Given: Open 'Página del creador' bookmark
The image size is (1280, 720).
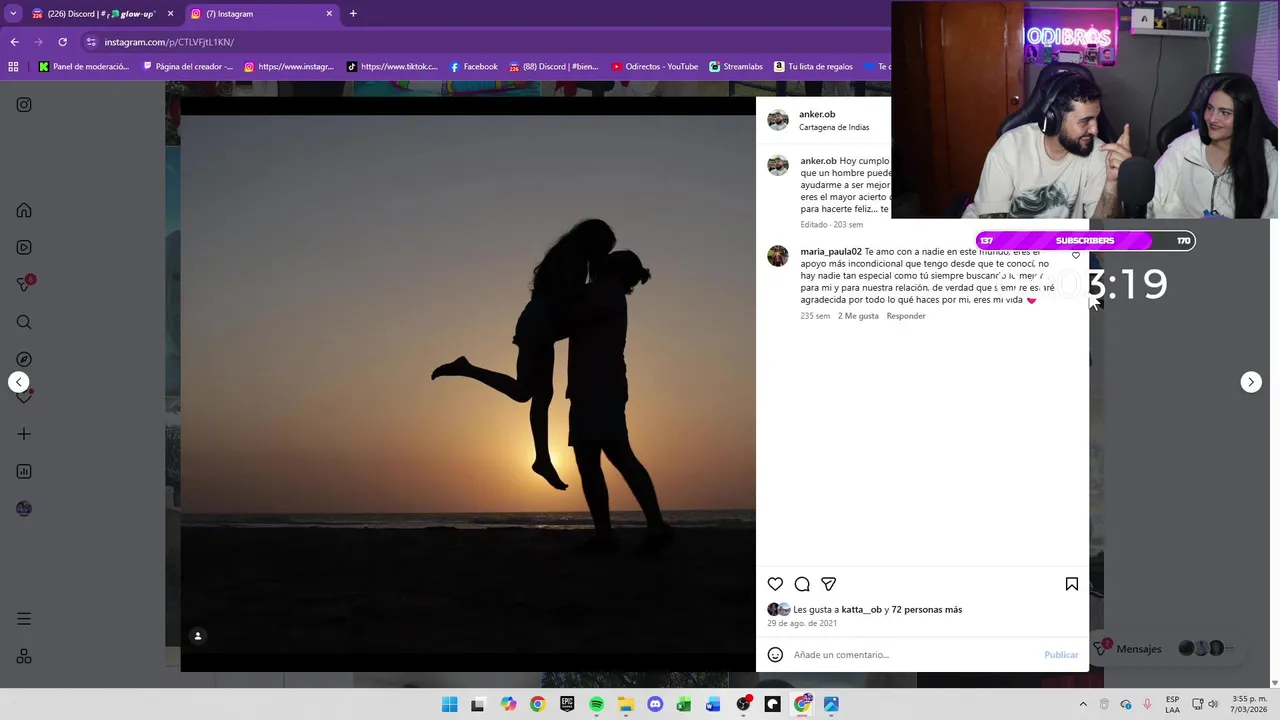Looking at the screenshot, I should pyautogui.click(x=188, y=67).
